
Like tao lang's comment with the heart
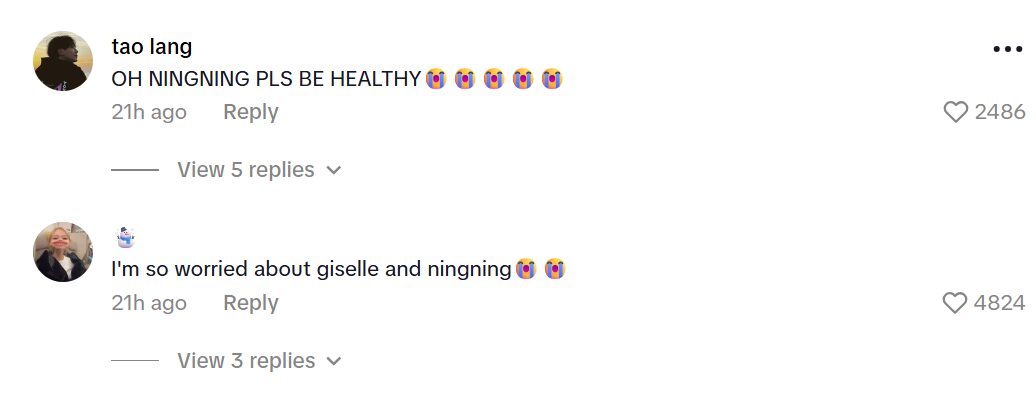pos(956,112)
